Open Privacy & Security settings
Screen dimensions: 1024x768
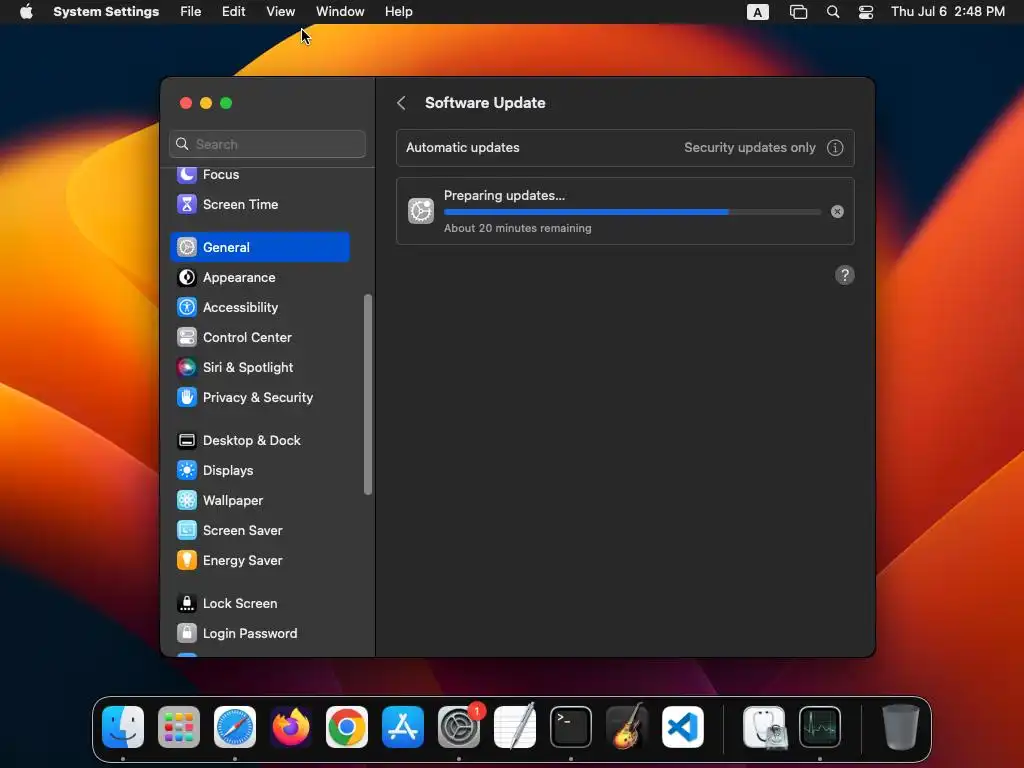(259, 398)
